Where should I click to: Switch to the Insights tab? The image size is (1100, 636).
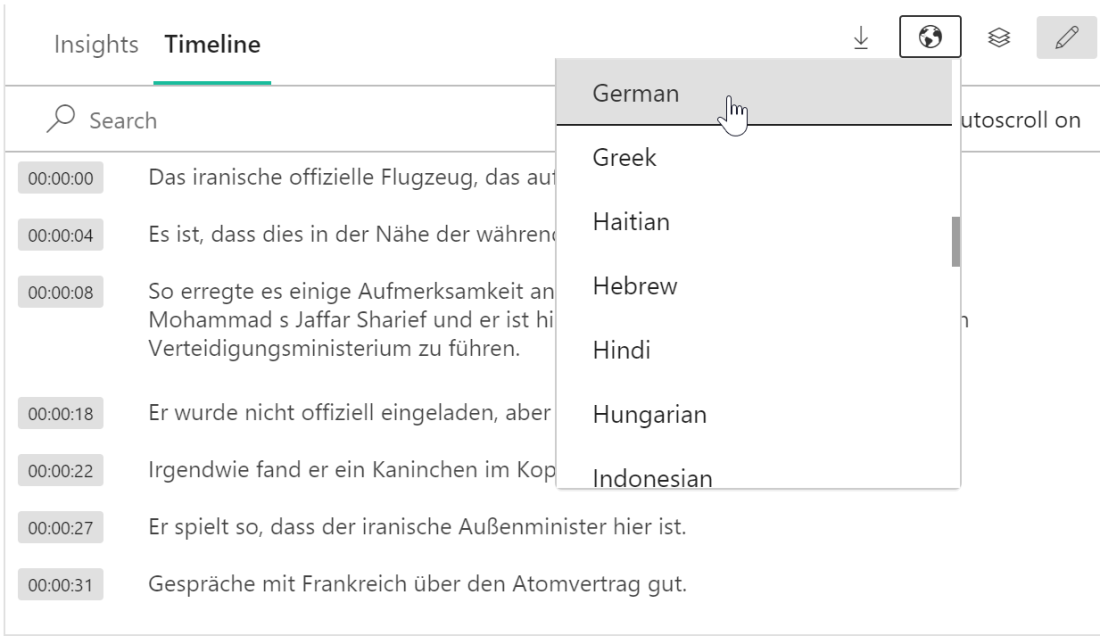point(96,44)
